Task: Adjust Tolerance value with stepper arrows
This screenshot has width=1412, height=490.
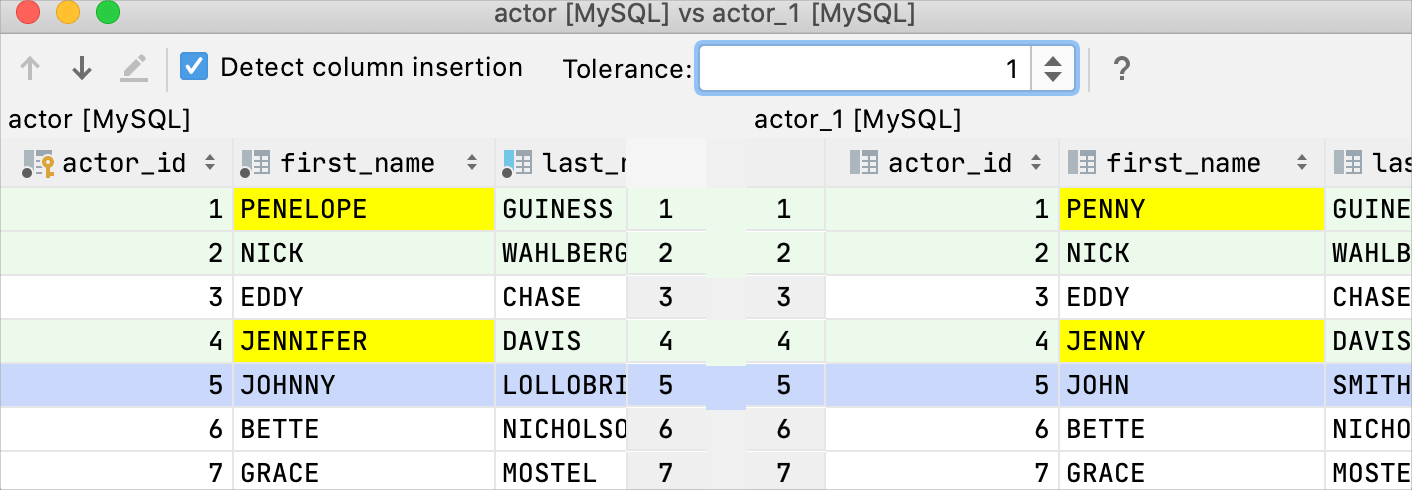Action: click(1052, 68)
